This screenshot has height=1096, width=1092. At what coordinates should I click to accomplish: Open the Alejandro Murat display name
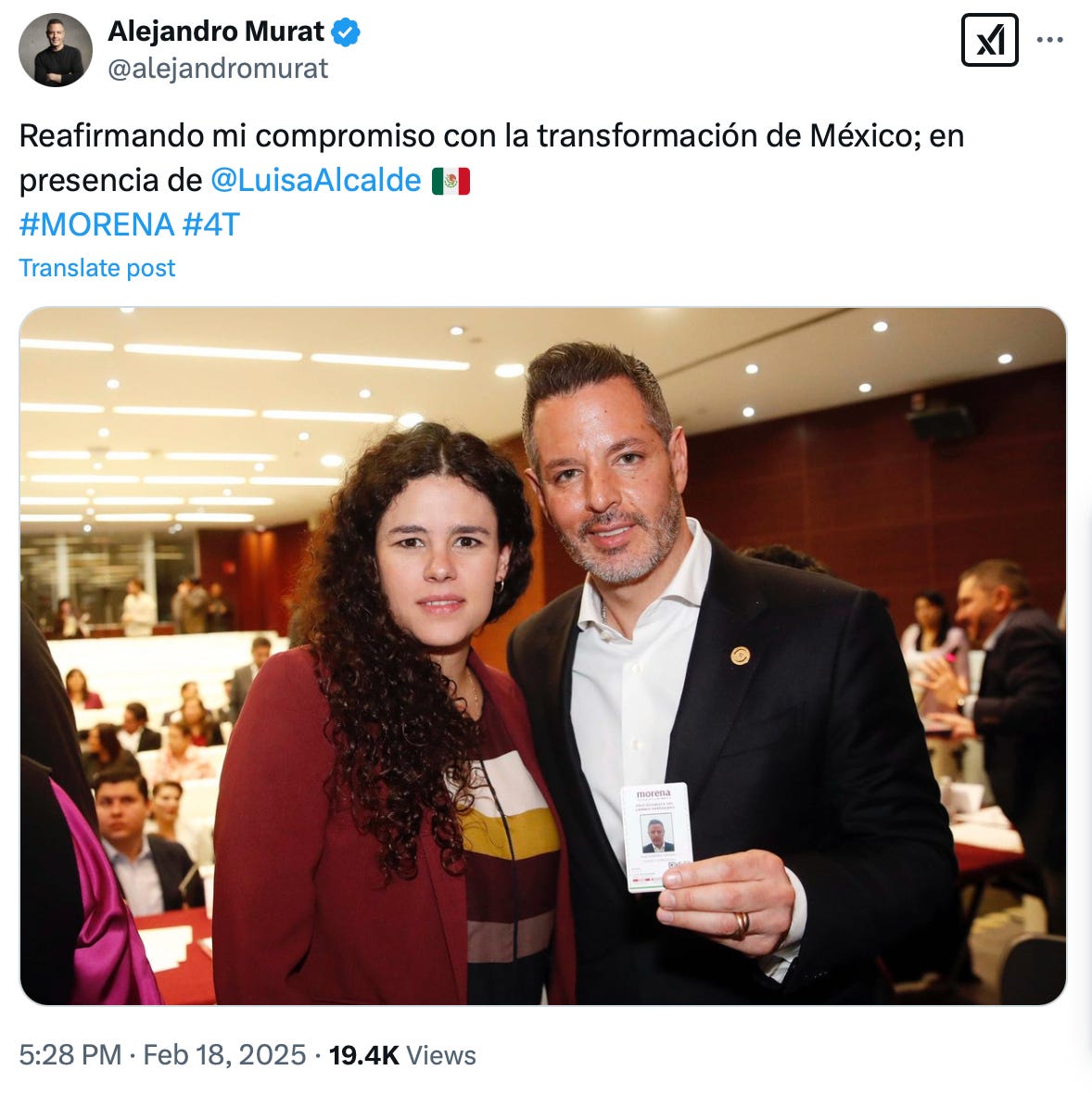pos(216,32)
